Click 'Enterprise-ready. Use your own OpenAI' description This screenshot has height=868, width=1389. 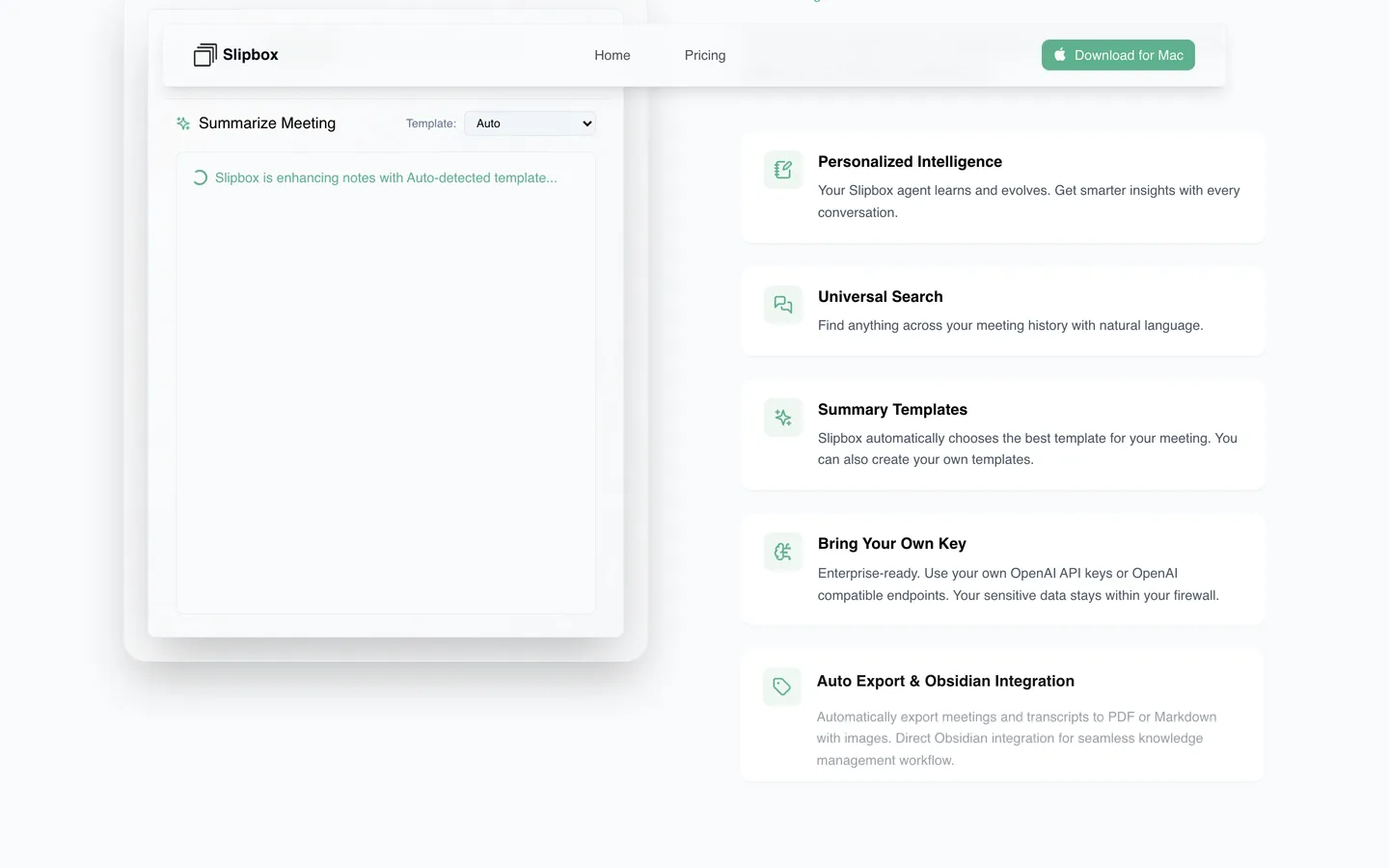[x=1019, y=584]
